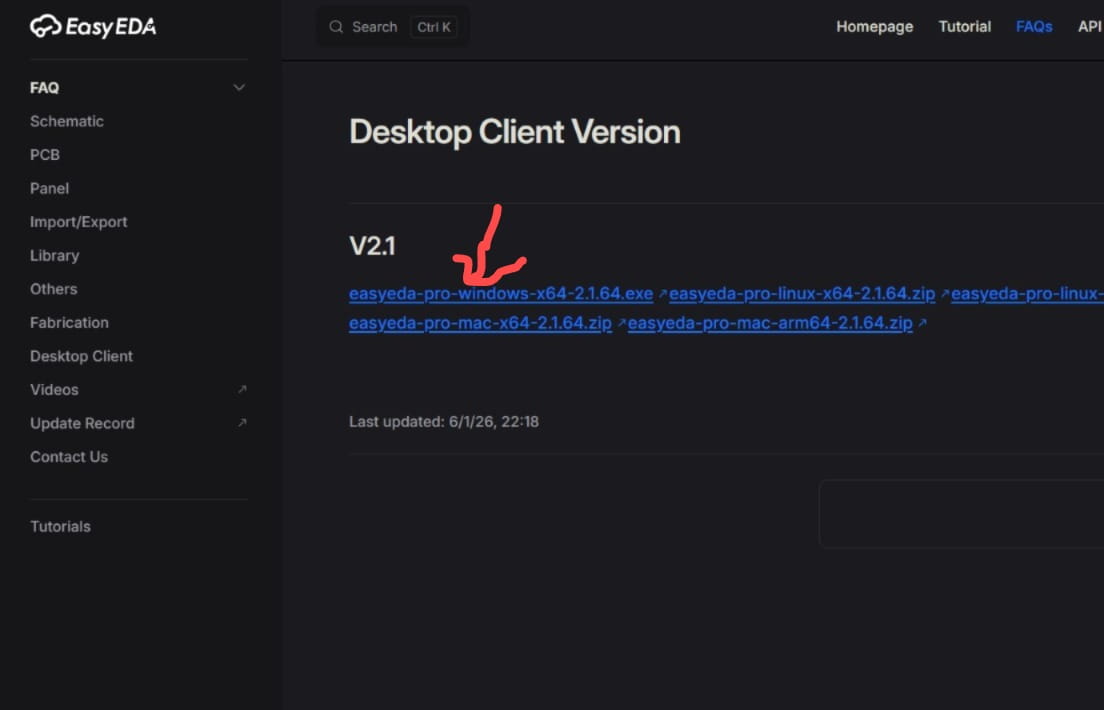Viewport: 1104px width, 710px height.
Task: Expand the Update Record sidebar entry
Action: (82, 423)
